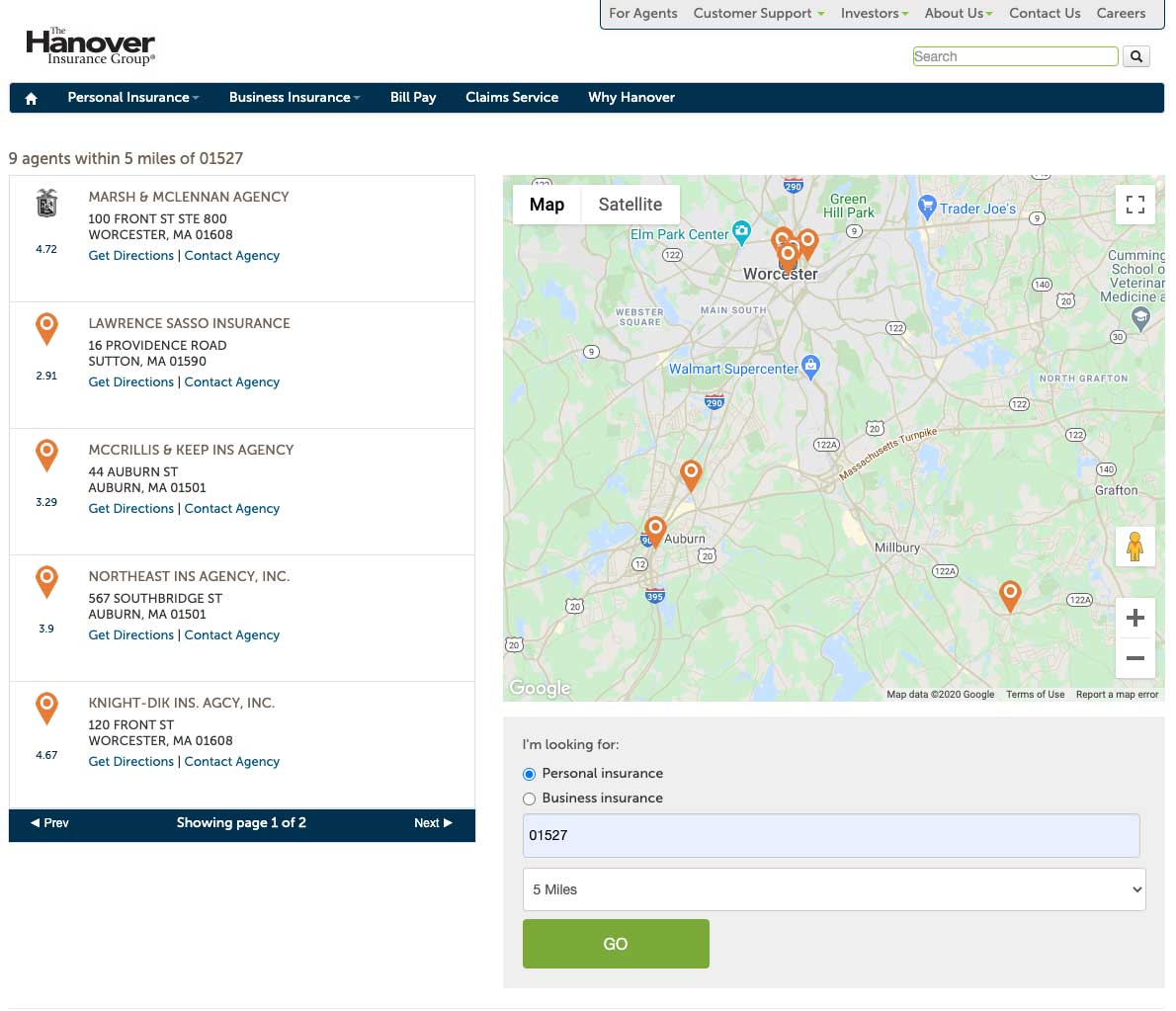Click orange pin beside Knight-Dik Ins. Agcy
This screenshot has width=1176, height=1011.
click(x=46, y=708)
